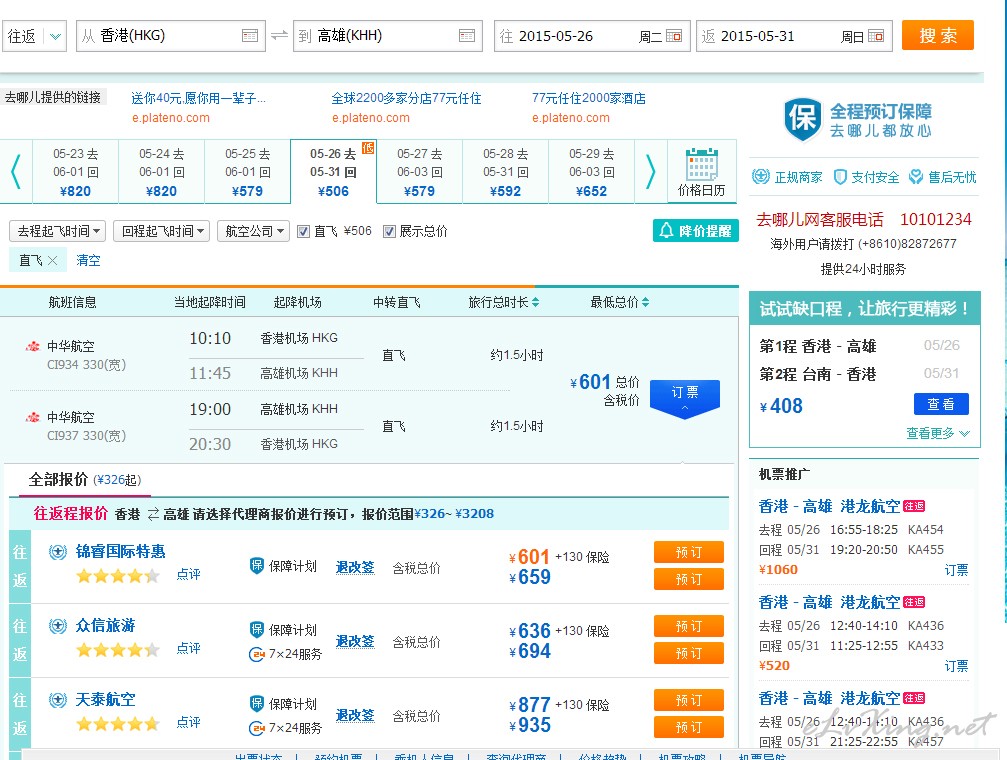
Task: Open 退改签 policy for 众信旅游
Action: pyautogui.click(x=355, y=641)
